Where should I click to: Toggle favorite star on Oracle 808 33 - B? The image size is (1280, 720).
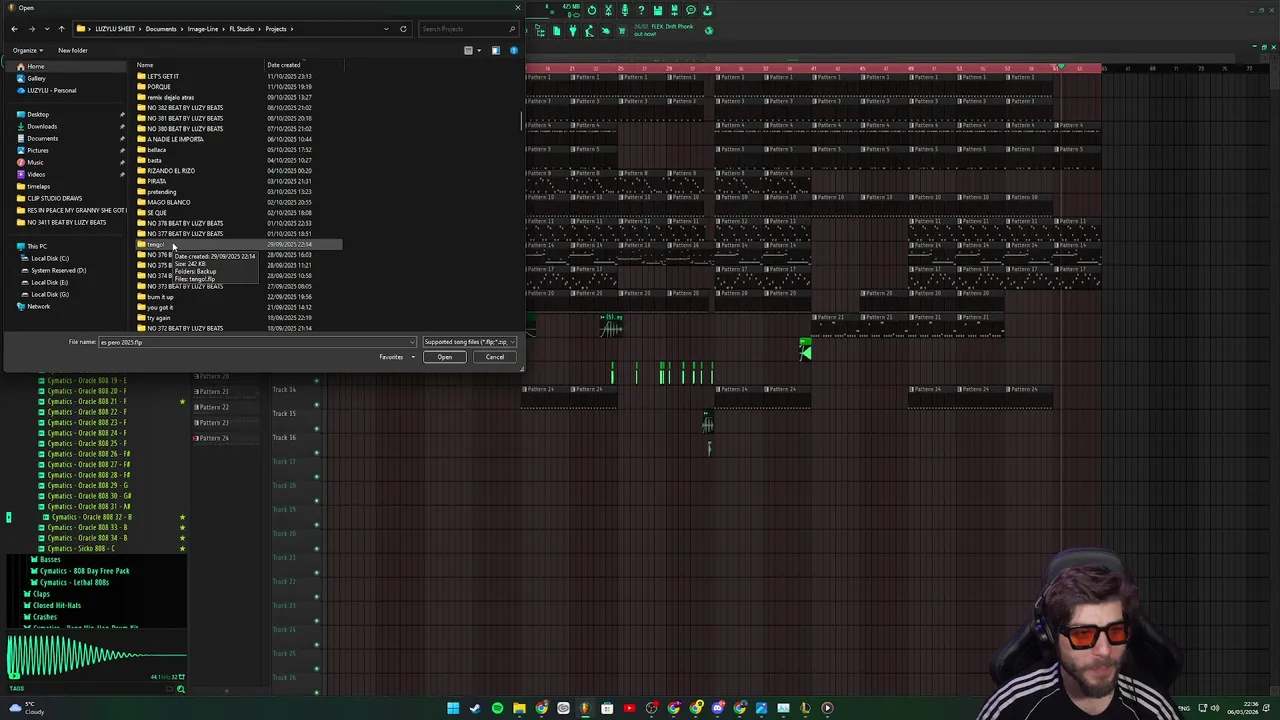182,528
